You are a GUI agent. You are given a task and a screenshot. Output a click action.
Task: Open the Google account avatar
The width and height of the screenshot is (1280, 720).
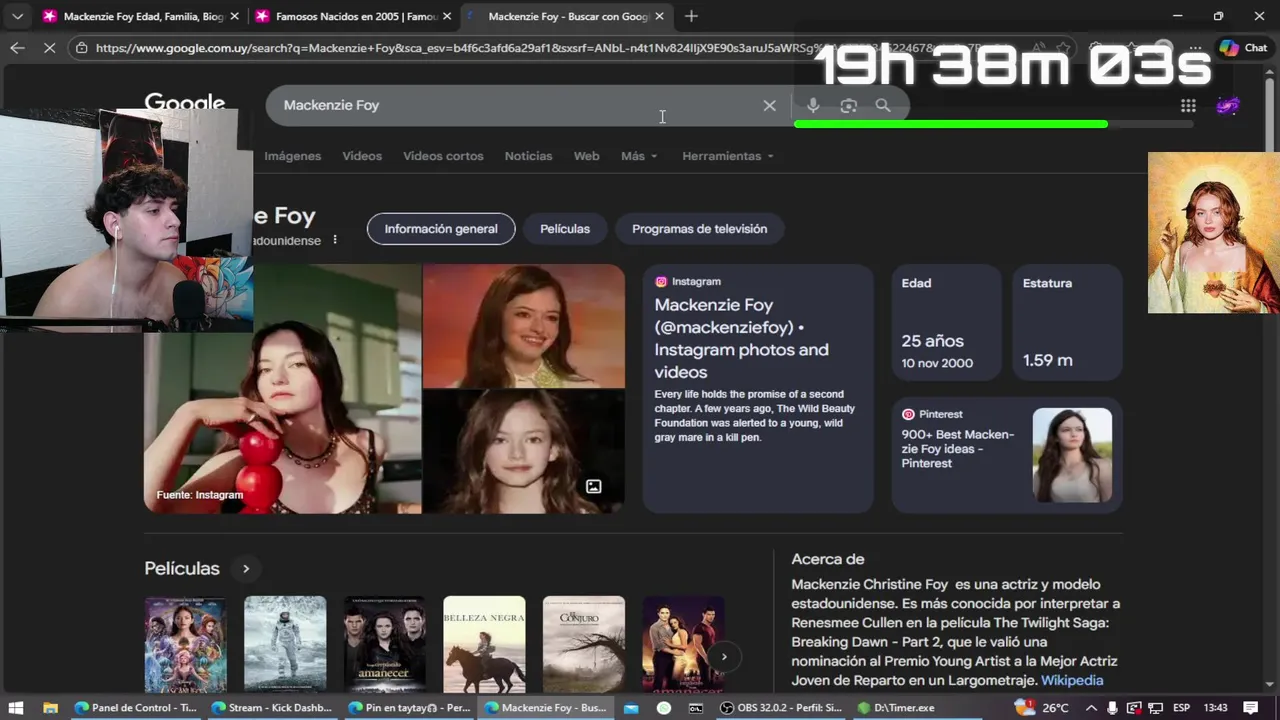click(x=1228, y=105)
